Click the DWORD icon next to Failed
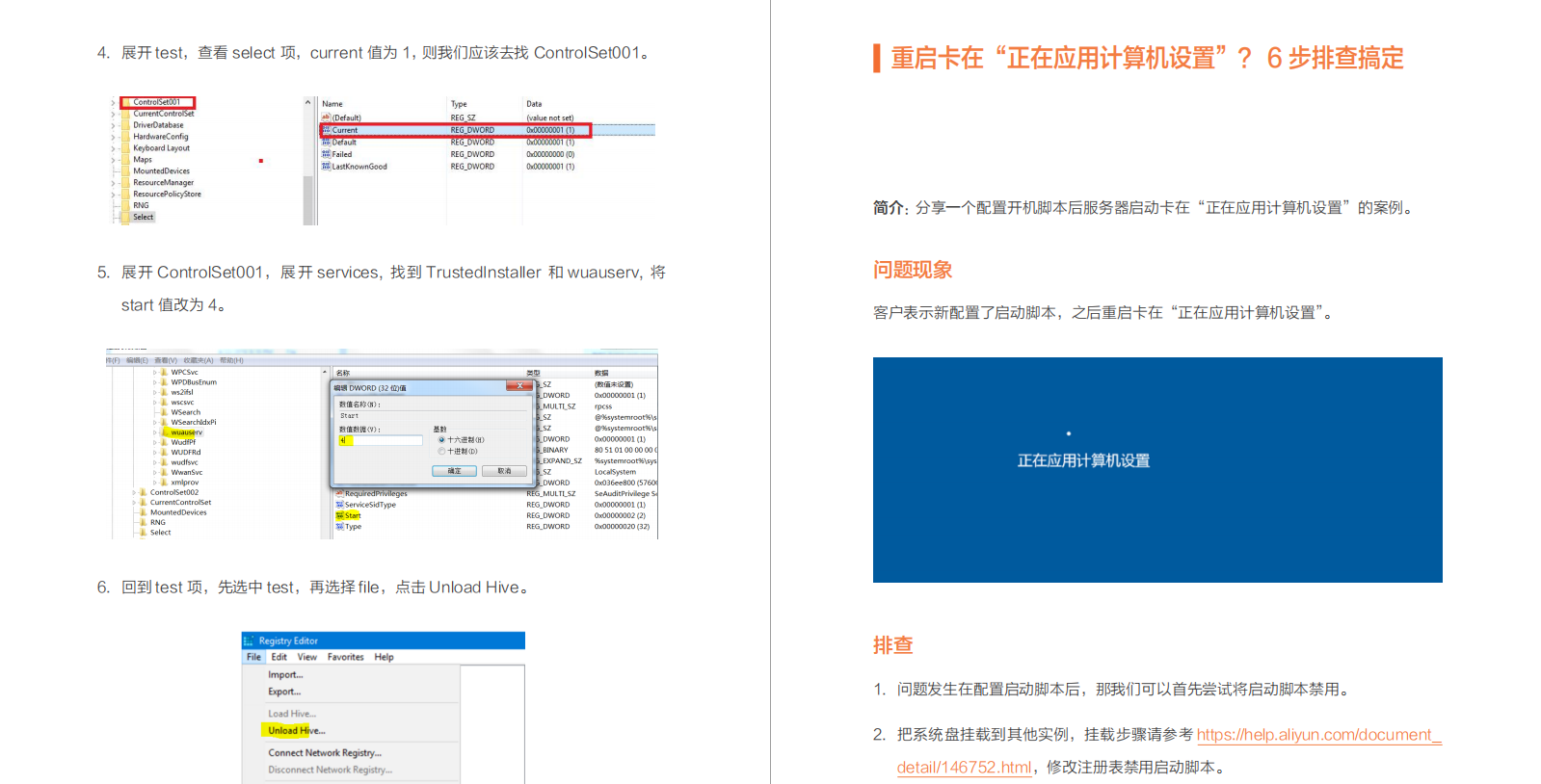 click(327, 154)
